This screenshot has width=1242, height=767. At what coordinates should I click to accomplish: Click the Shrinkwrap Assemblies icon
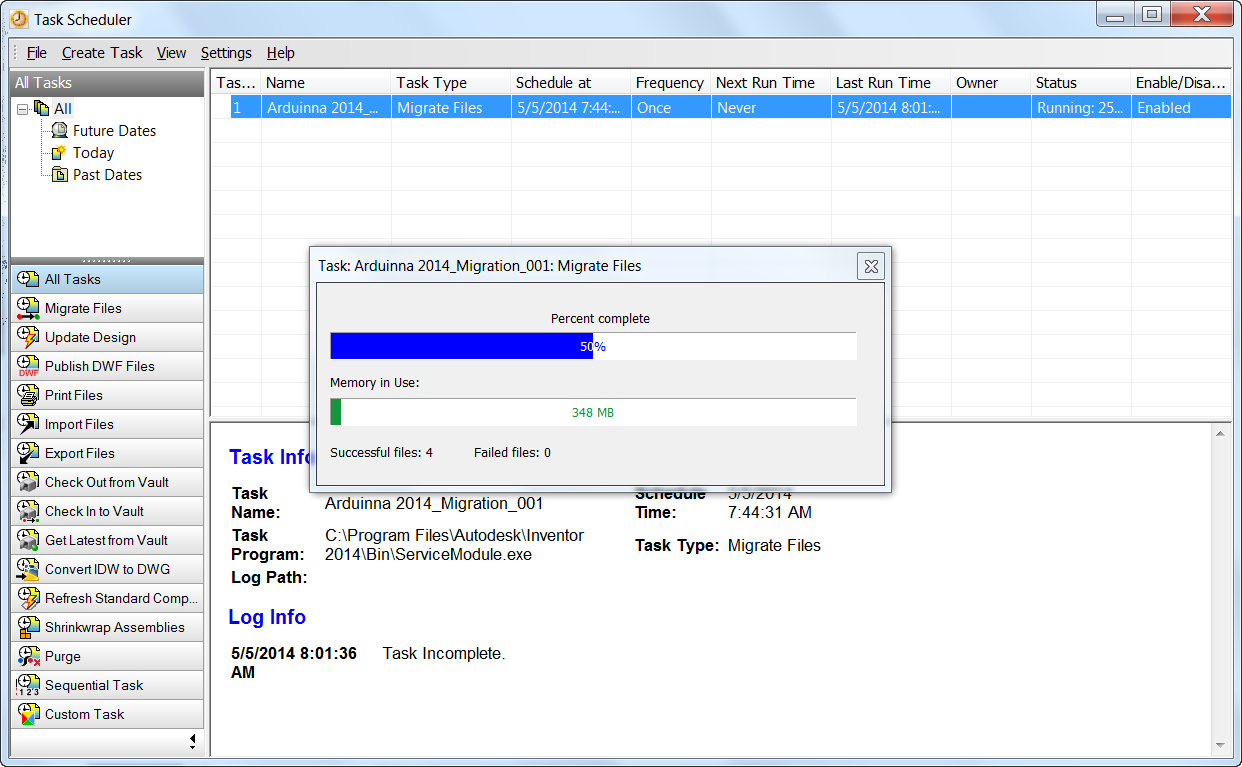[x=28, y=627]
